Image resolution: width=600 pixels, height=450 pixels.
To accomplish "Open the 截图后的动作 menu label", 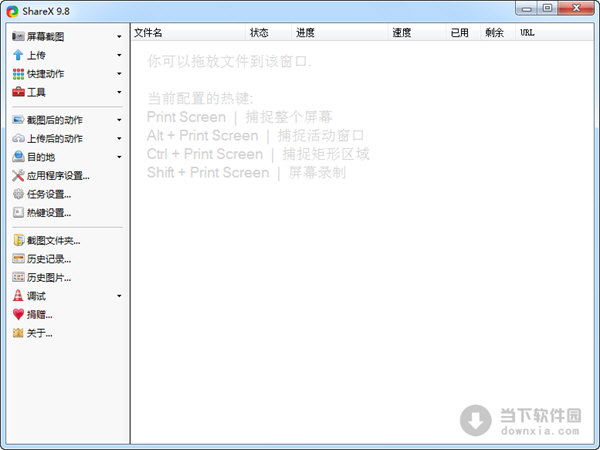I will [55, 120].
